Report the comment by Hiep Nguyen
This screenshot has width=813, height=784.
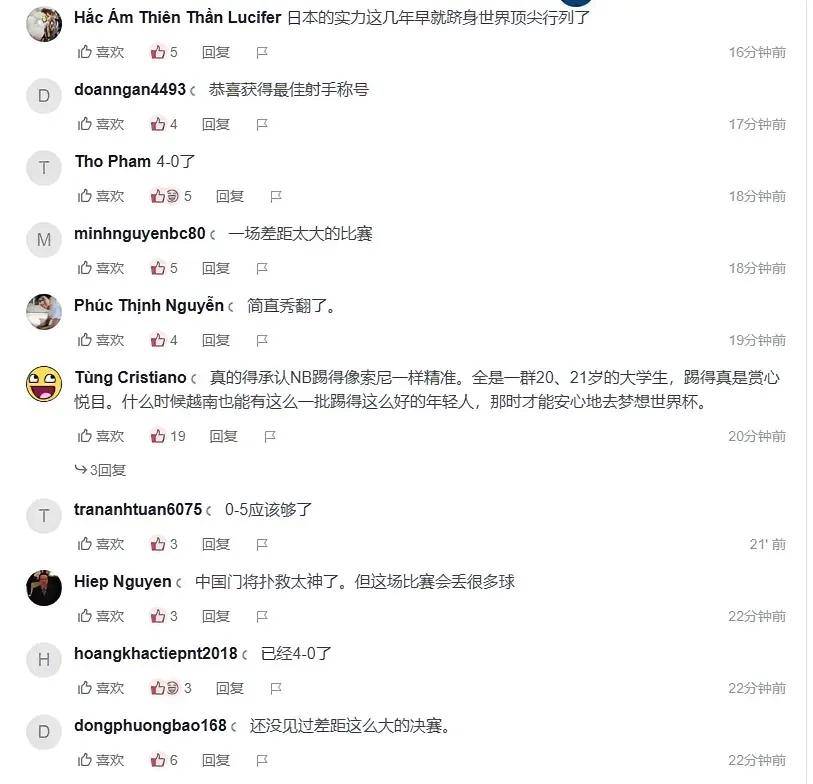(262, 617)
